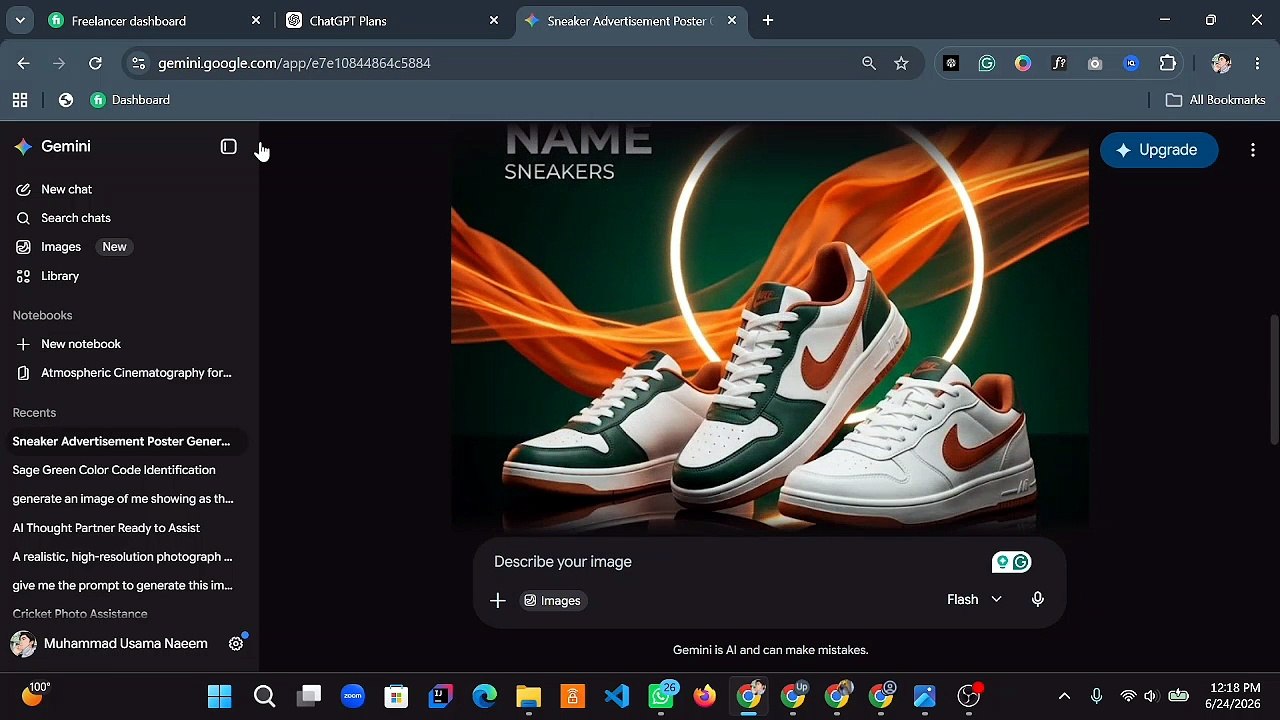Open 'generate an image of me' chat
The image size is (1280, 720).
pos(125,499)
